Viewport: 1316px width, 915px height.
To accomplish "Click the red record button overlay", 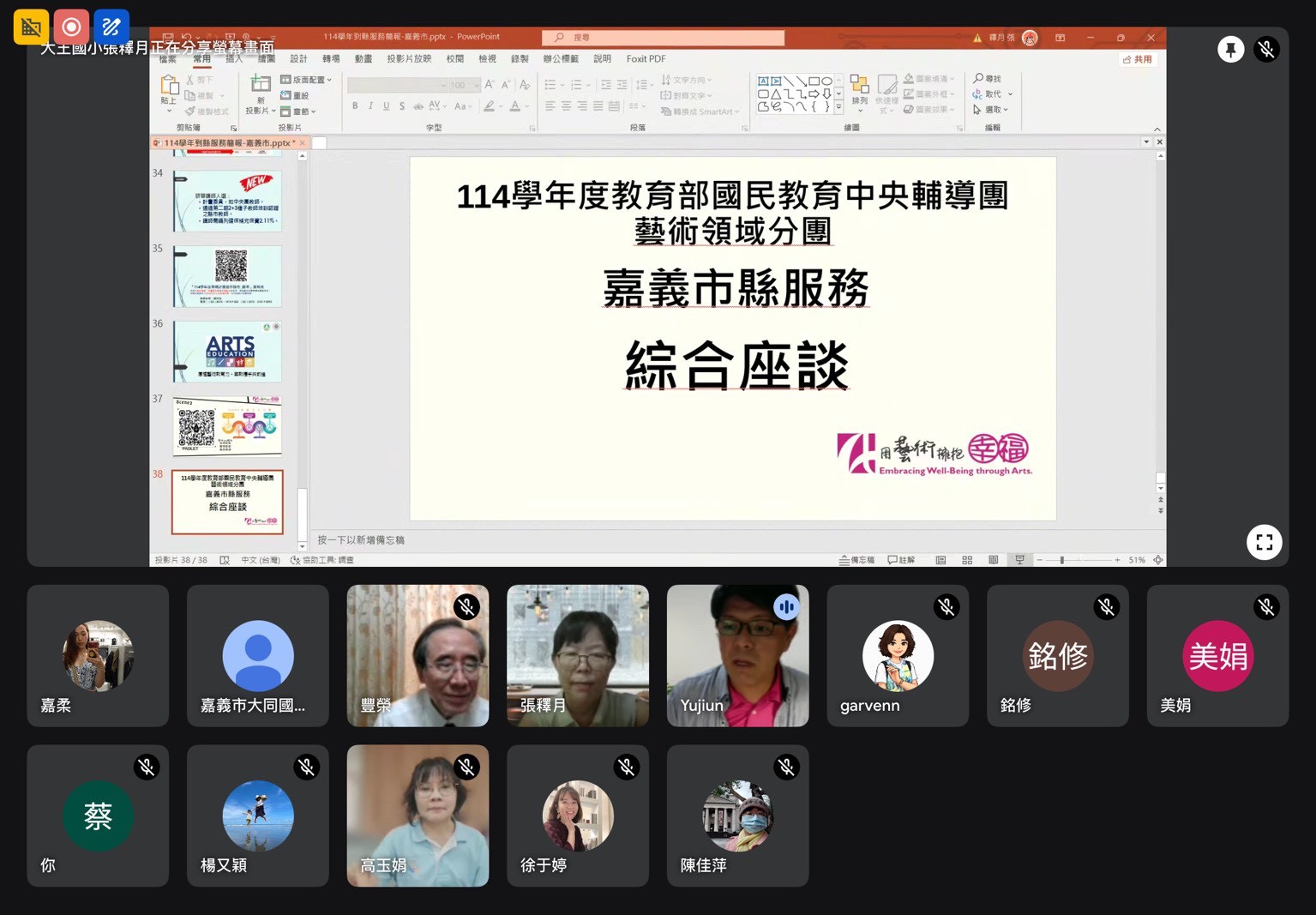I will tap(71, 27).
